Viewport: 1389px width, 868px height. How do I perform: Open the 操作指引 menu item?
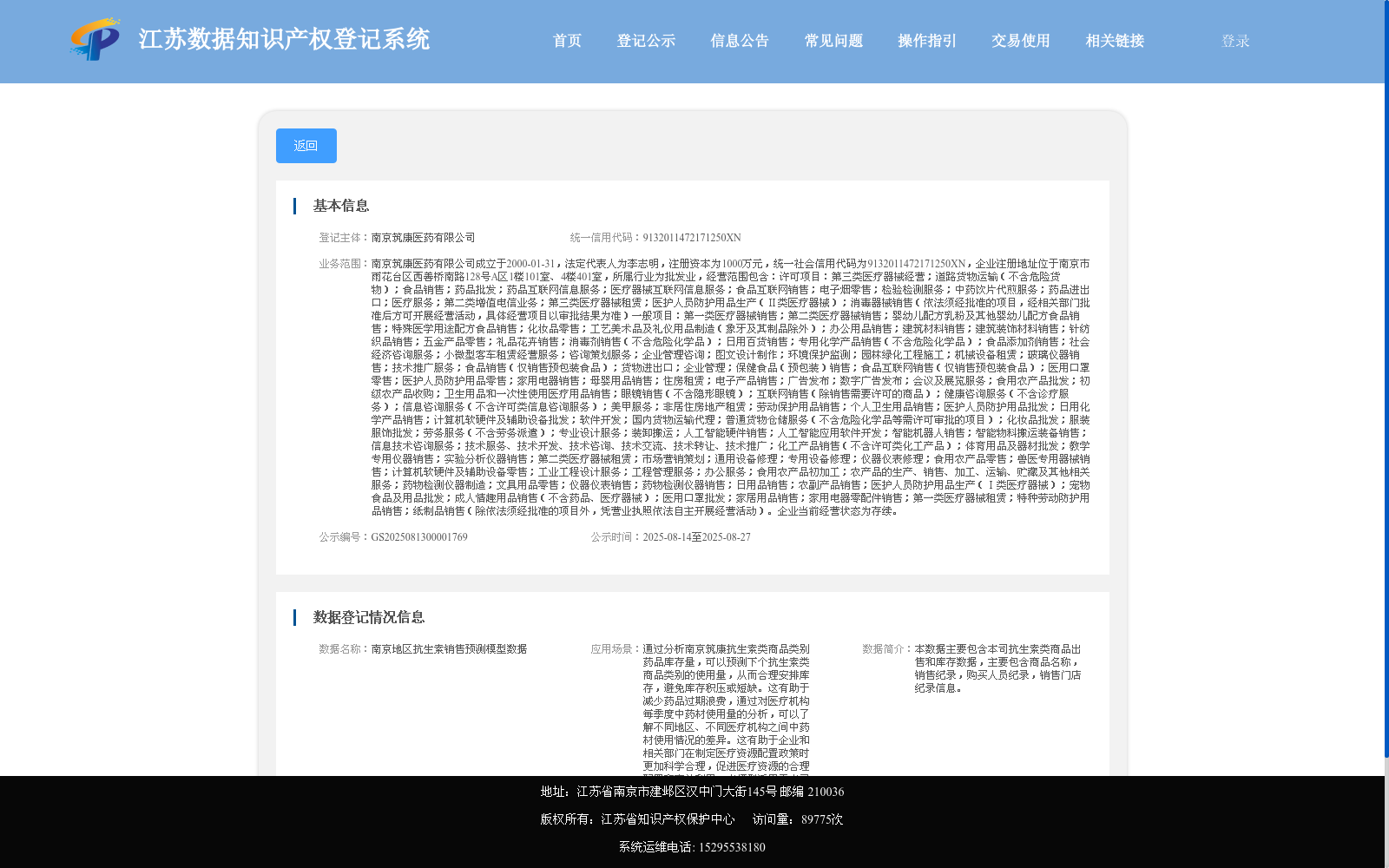pyautogui.click(x=927, y=41)
